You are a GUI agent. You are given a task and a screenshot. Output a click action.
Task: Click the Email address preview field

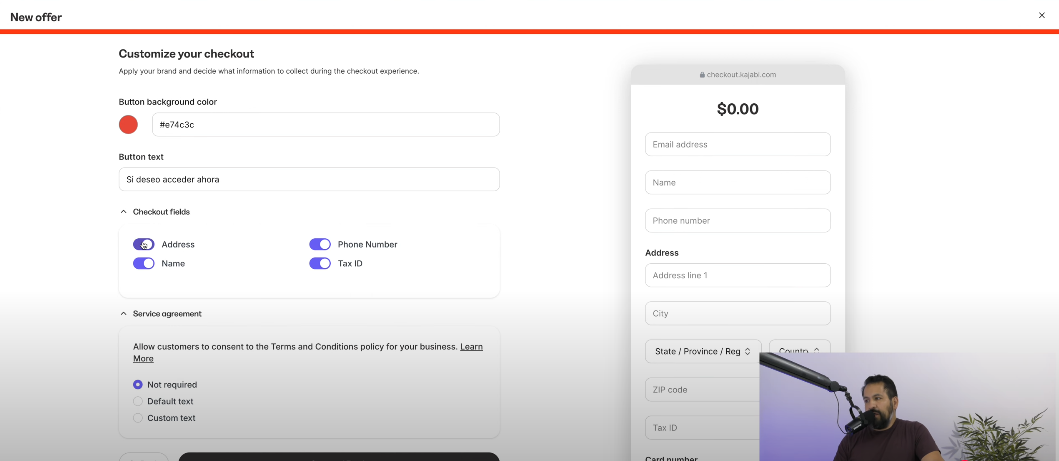tap(738, 144)
